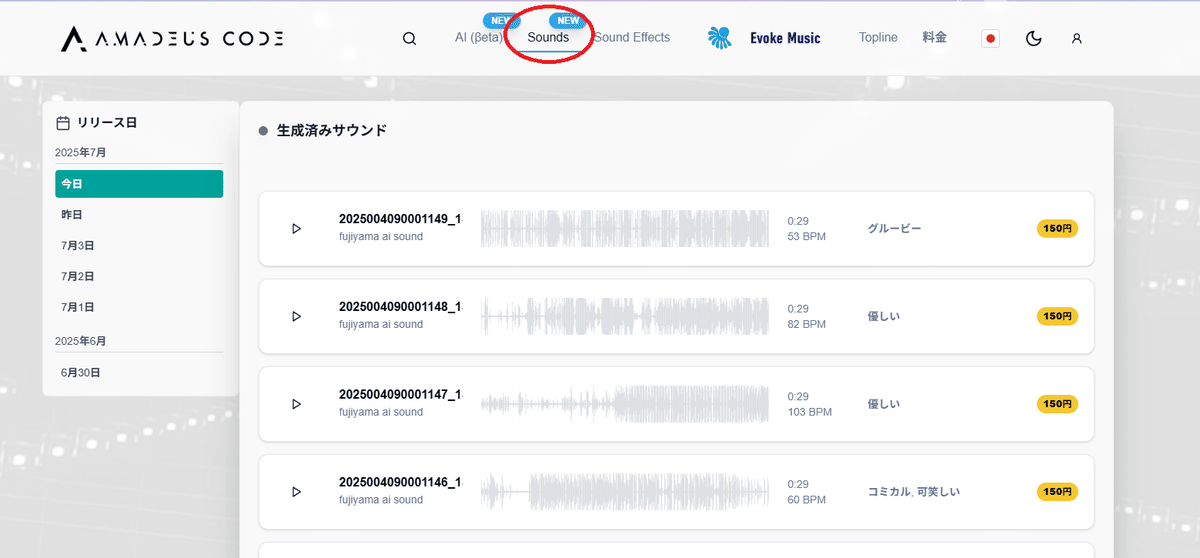Play sound 2025004090001149

(x=296, y=229)
